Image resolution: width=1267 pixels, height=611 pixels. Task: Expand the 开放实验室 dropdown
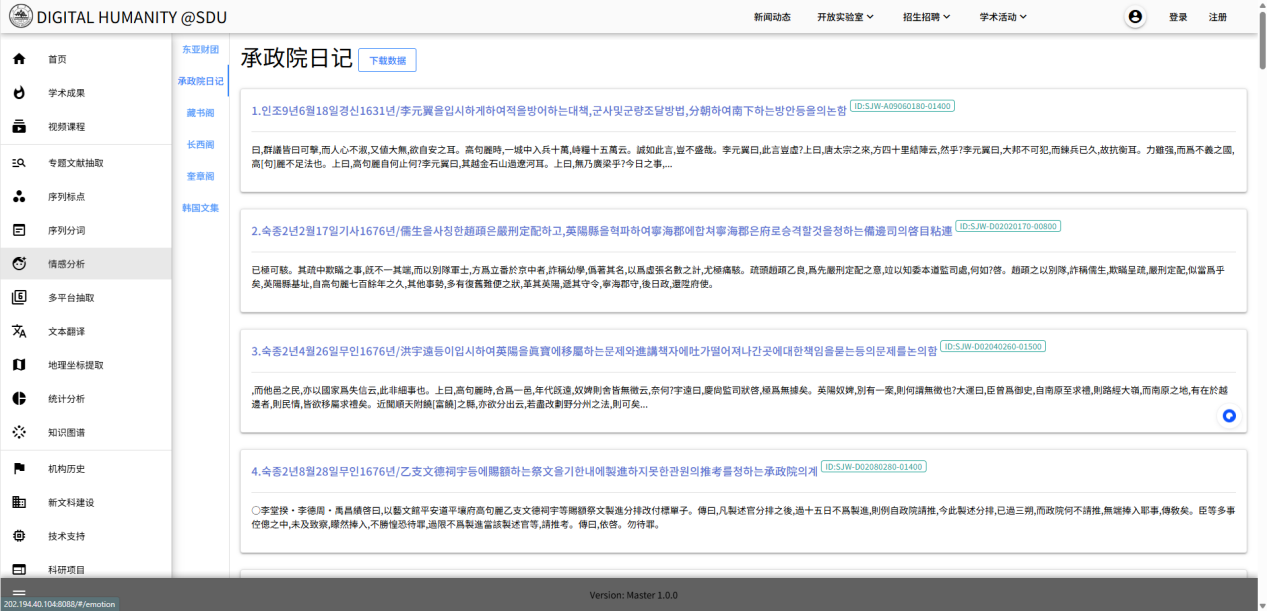click(x=845, y=17)
